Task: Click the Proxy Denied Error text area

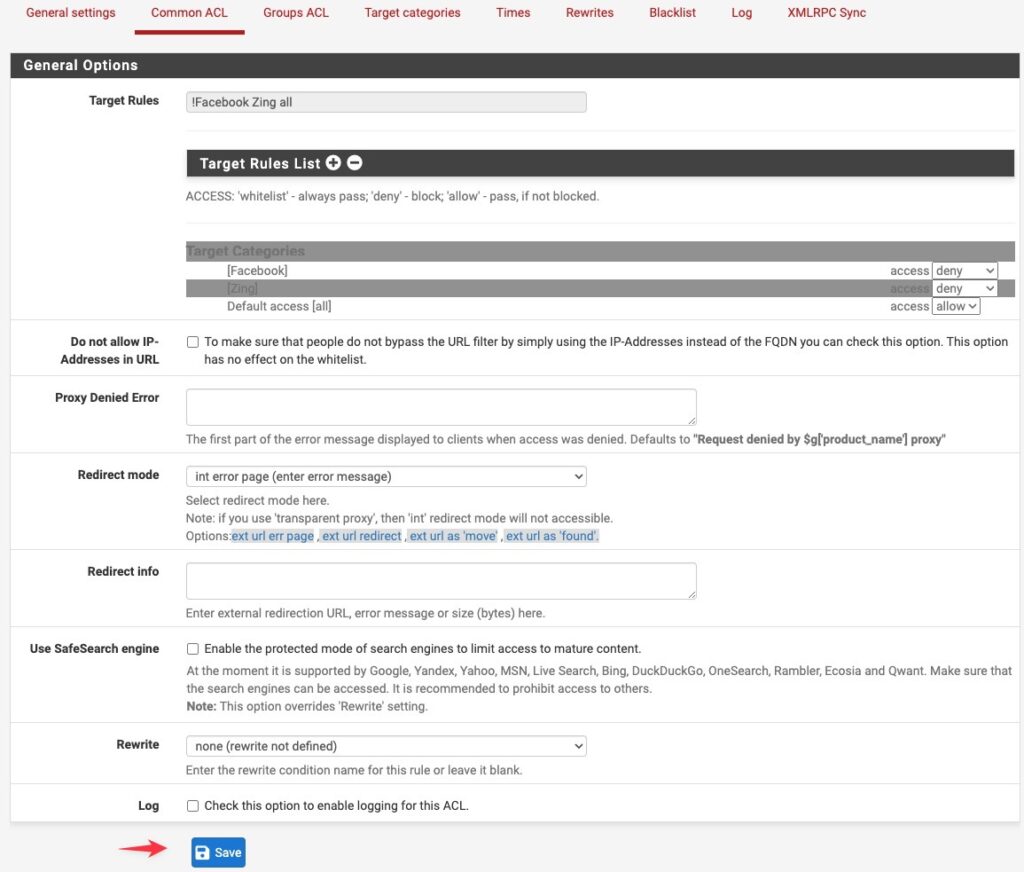Action: click(x=441, y=407)
